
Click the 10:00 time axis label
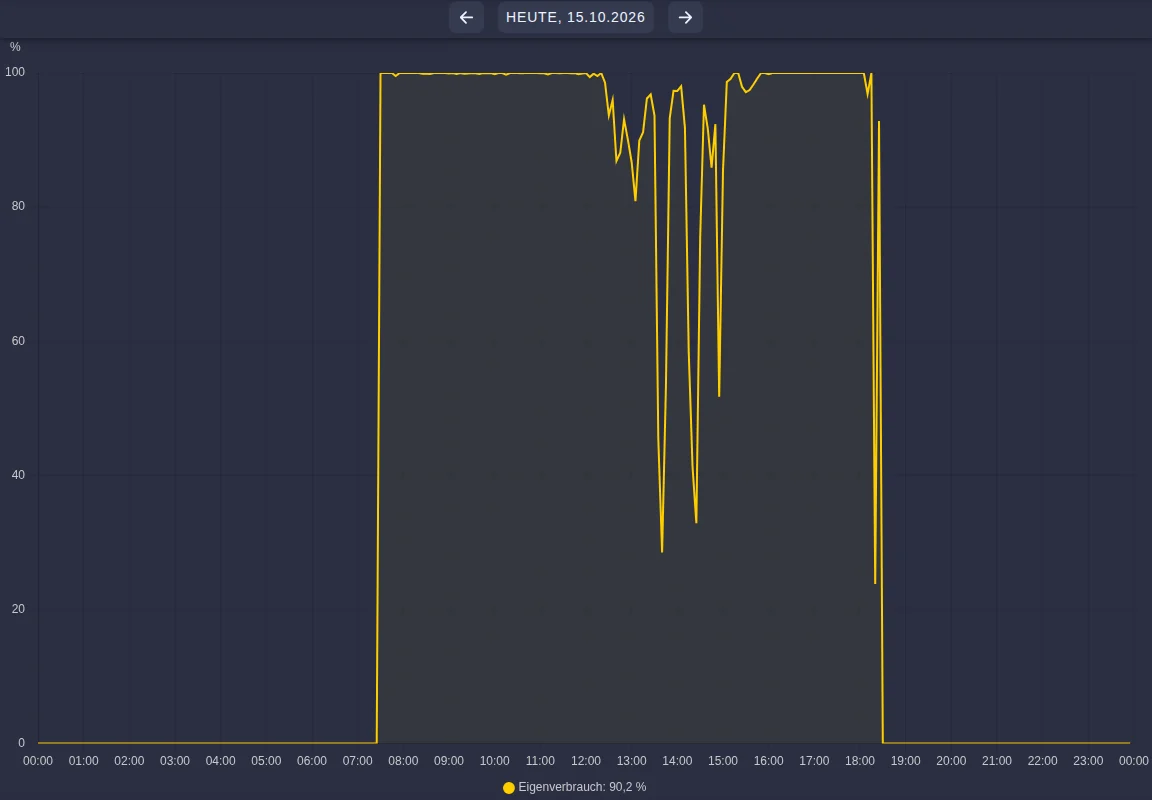click(494, 760)
